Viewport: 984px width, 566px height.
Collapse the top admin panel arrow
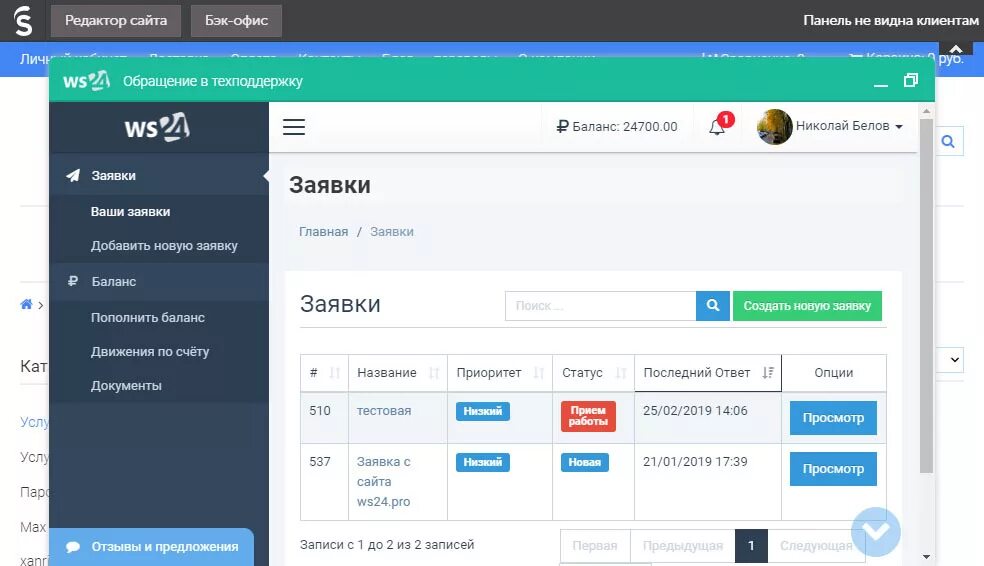tap(956, 49)
